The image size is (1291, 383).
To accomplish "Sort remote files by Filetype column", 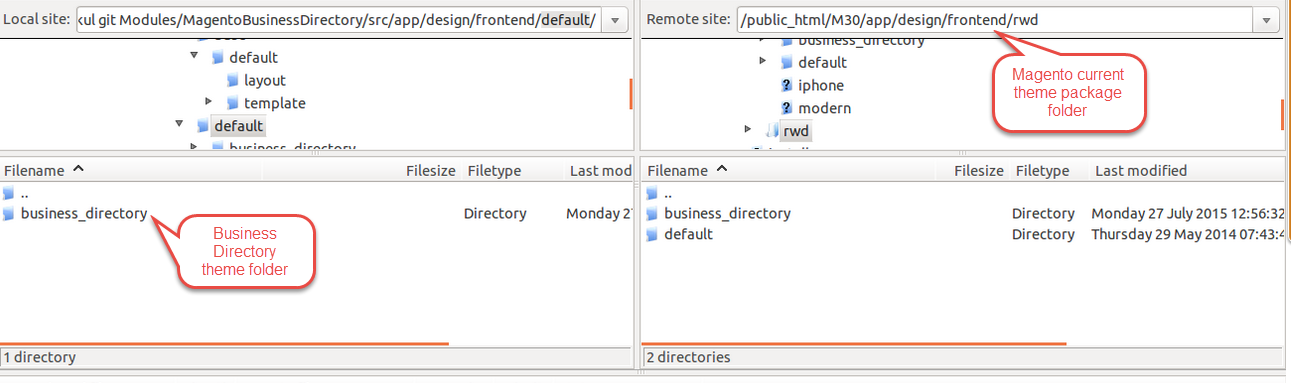I will [1049, 170].
